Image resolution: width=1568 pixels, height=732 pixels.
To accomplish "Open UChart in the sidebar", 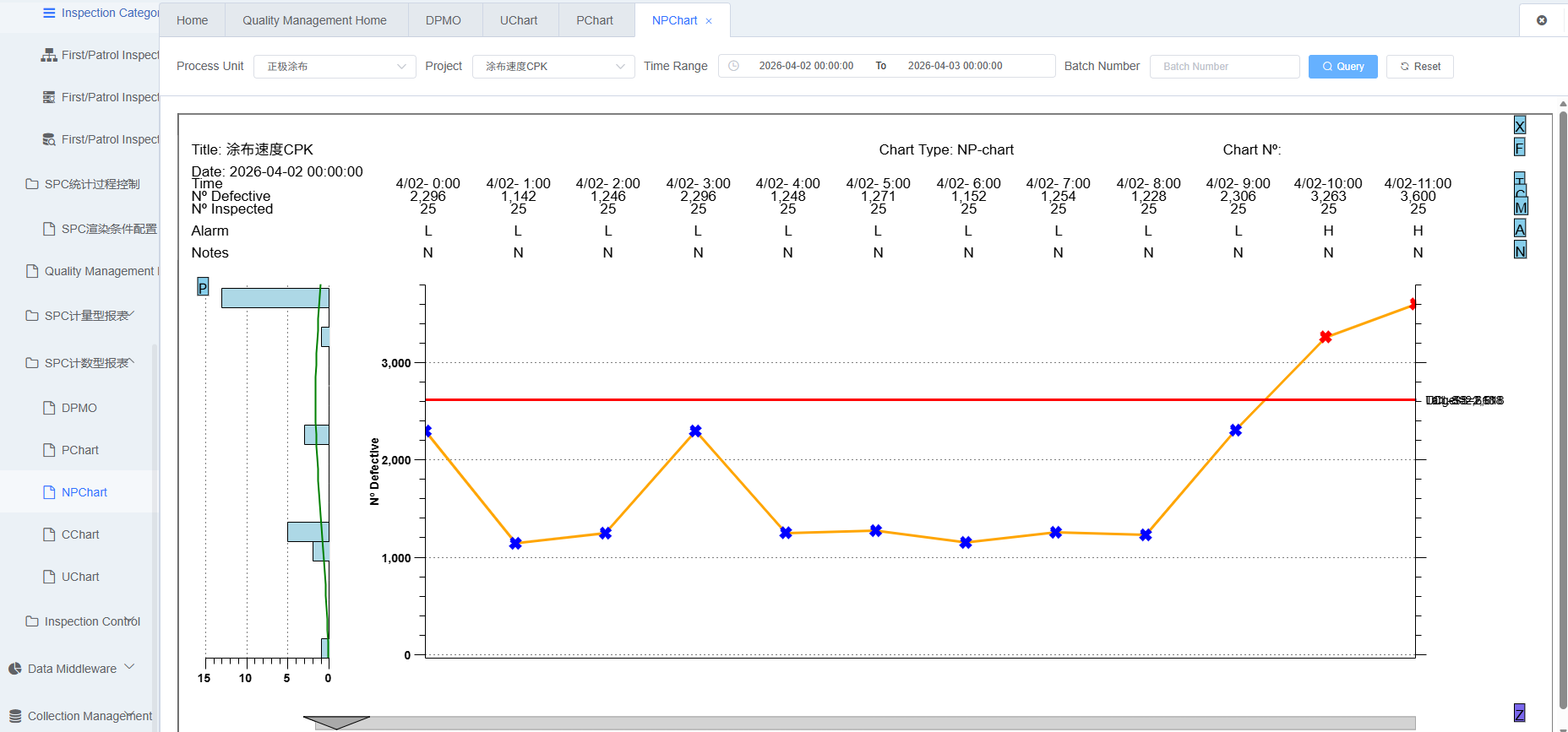I will coord(80,577).
